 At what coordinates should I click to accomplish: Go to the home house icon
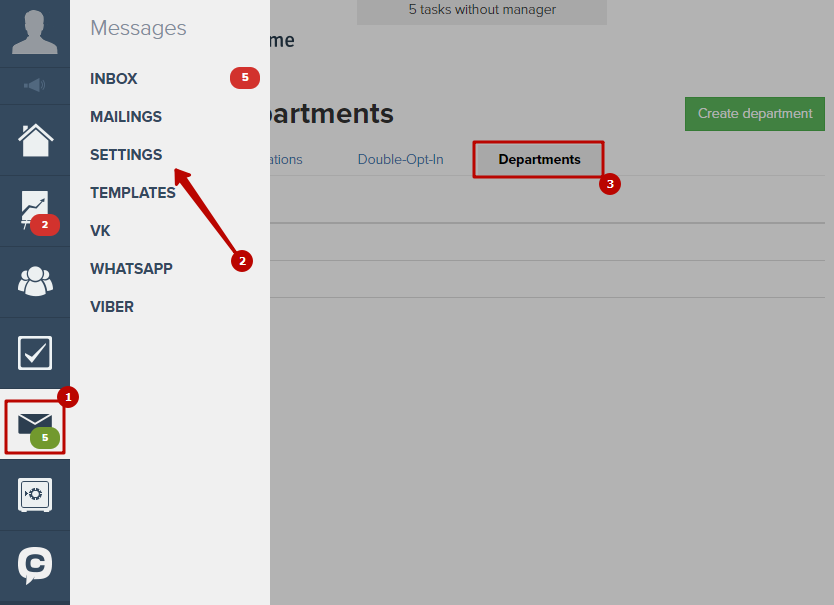(35, 140)
